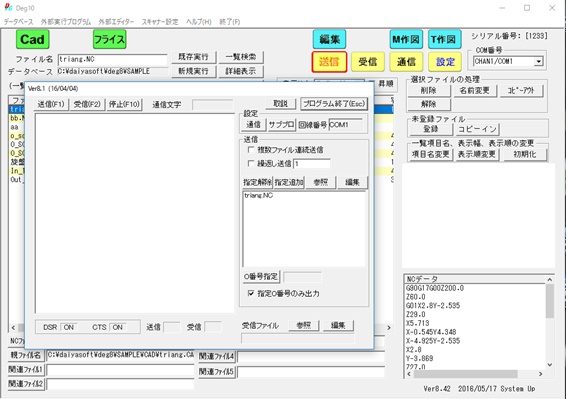
Task: Enable 複数ファイル連続送信 checkbox
Action: click(251, 149)
